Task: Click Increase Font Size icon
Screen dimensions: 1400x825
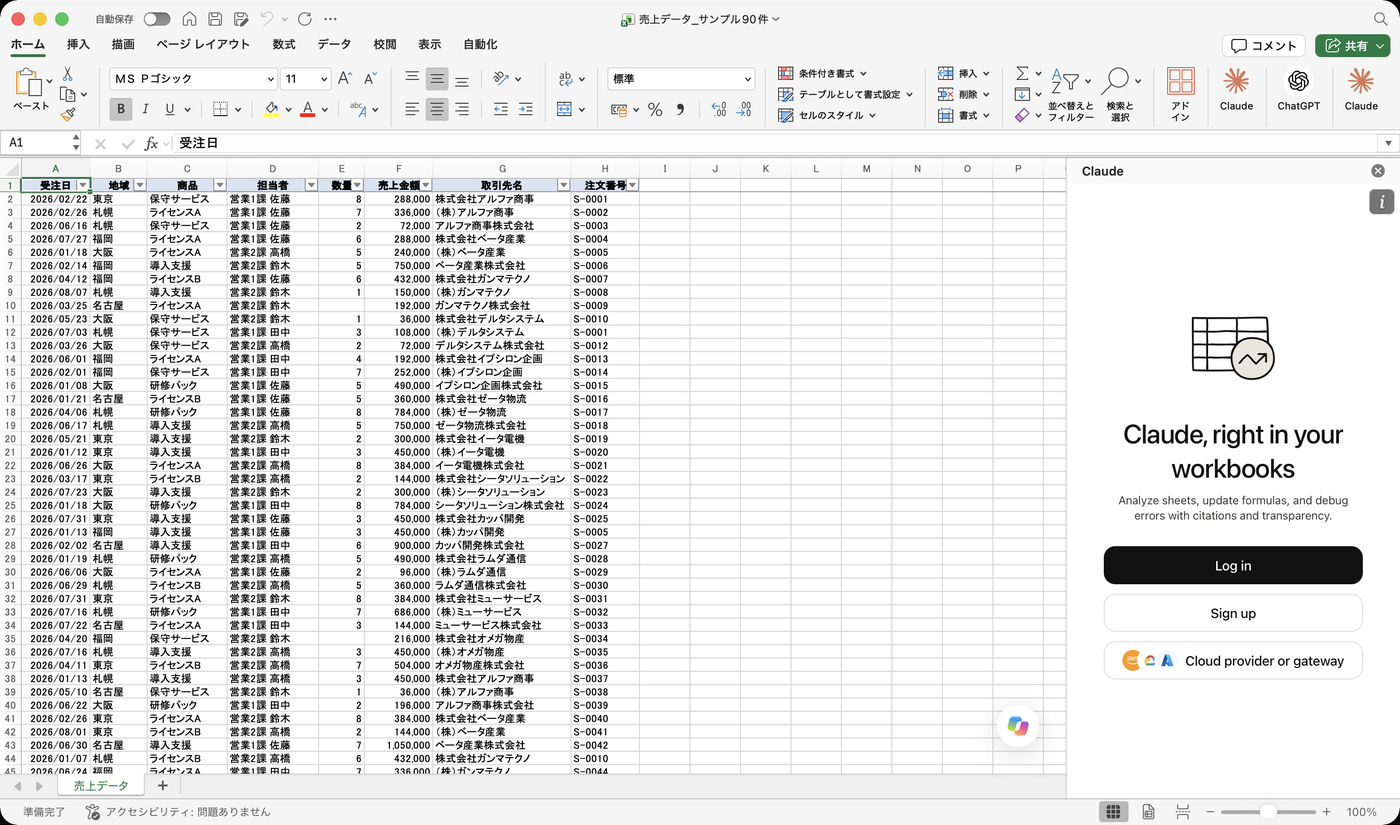Action: [345, 79]
